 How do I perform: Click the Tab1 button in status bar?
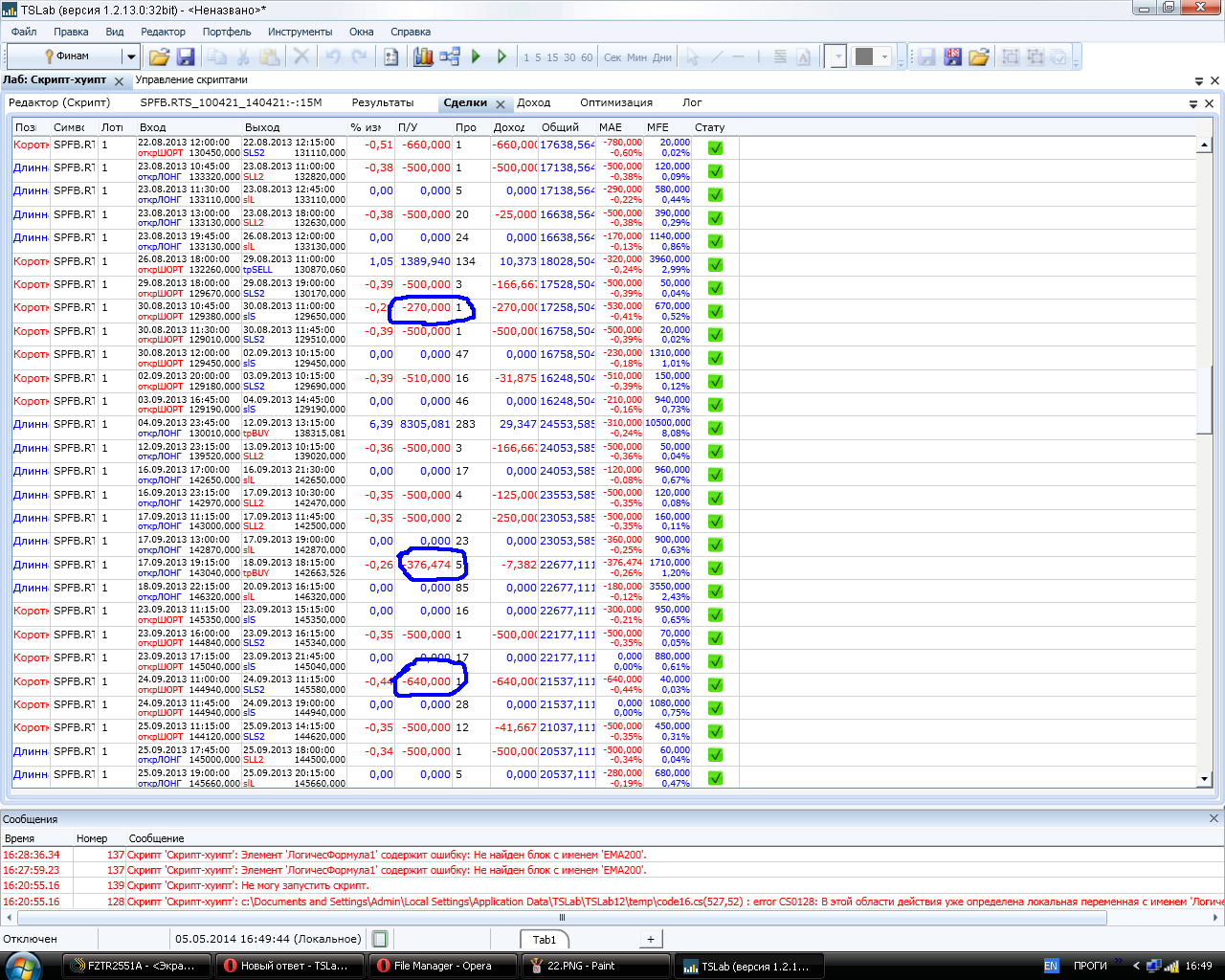544,939
